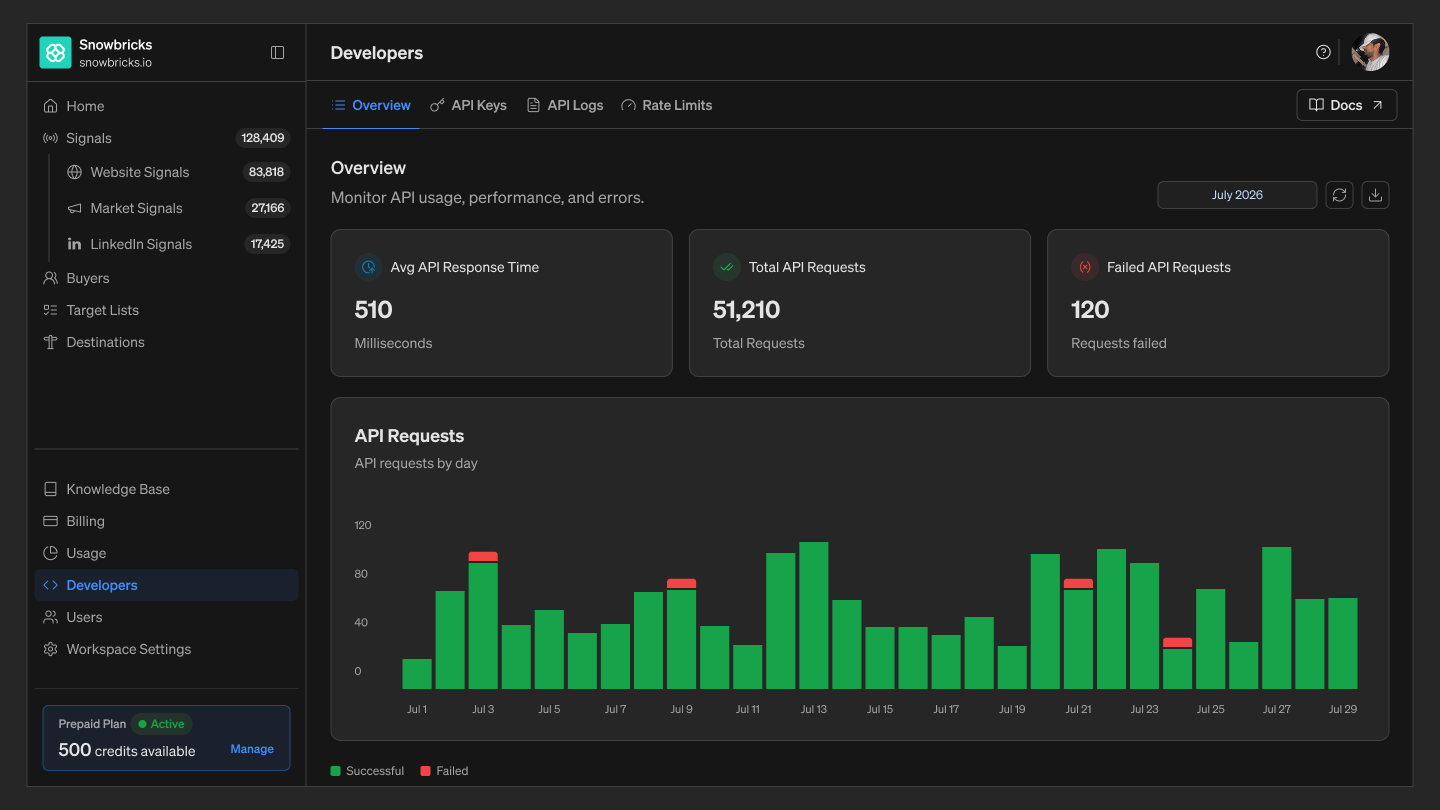This screenshot has height=810, width=1440.
Task: Click the Failed API Requests card
Action: 1218,303
